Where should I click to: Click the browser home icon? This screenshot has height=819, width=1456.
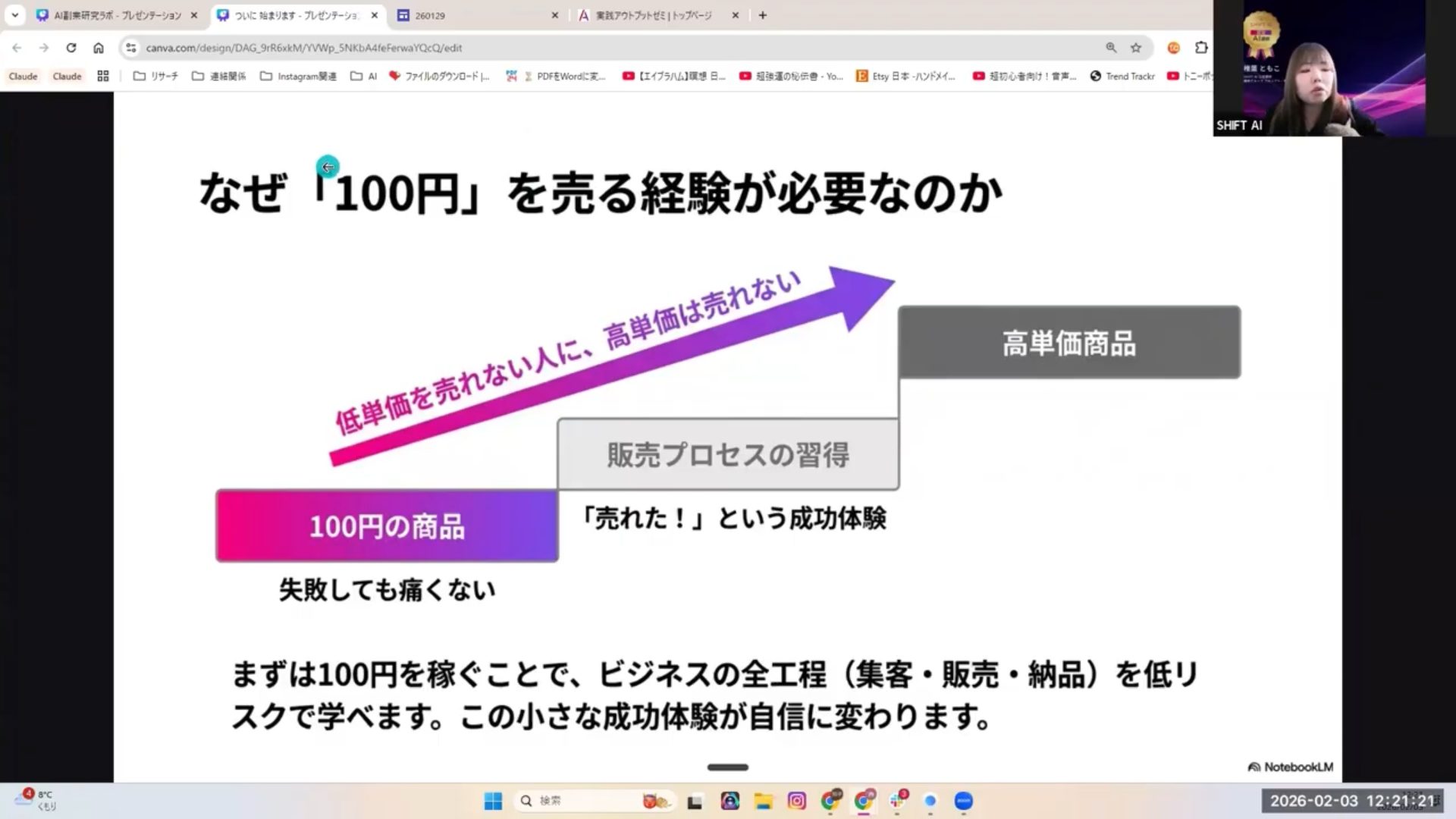[99, 48]
